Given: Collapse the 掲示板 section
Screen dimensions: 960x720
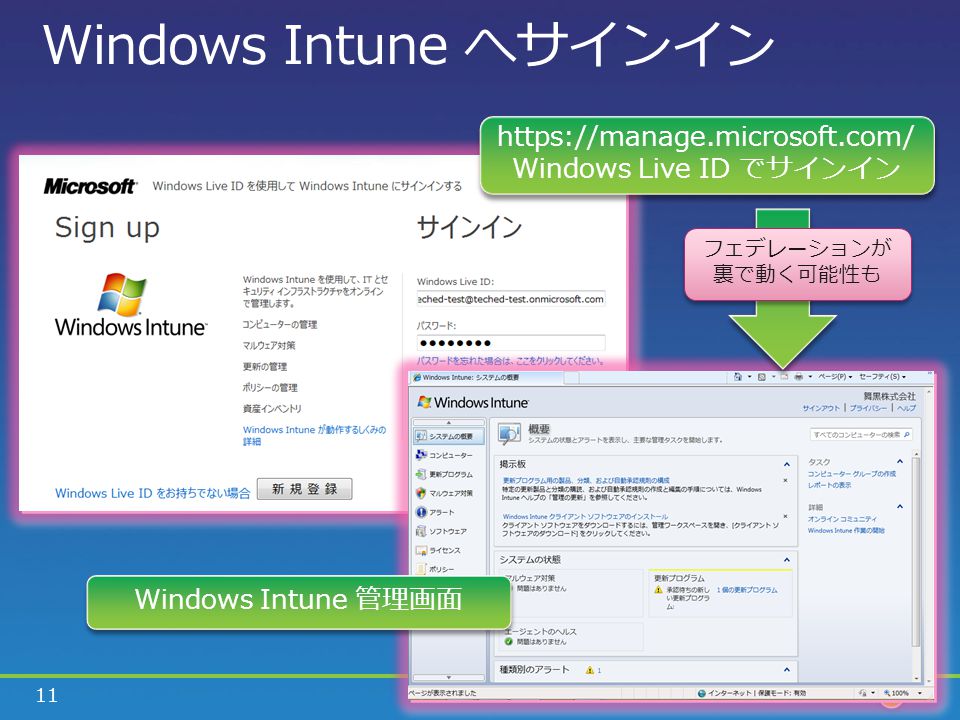Looking at the screenshot, I should tap(787, 465).
